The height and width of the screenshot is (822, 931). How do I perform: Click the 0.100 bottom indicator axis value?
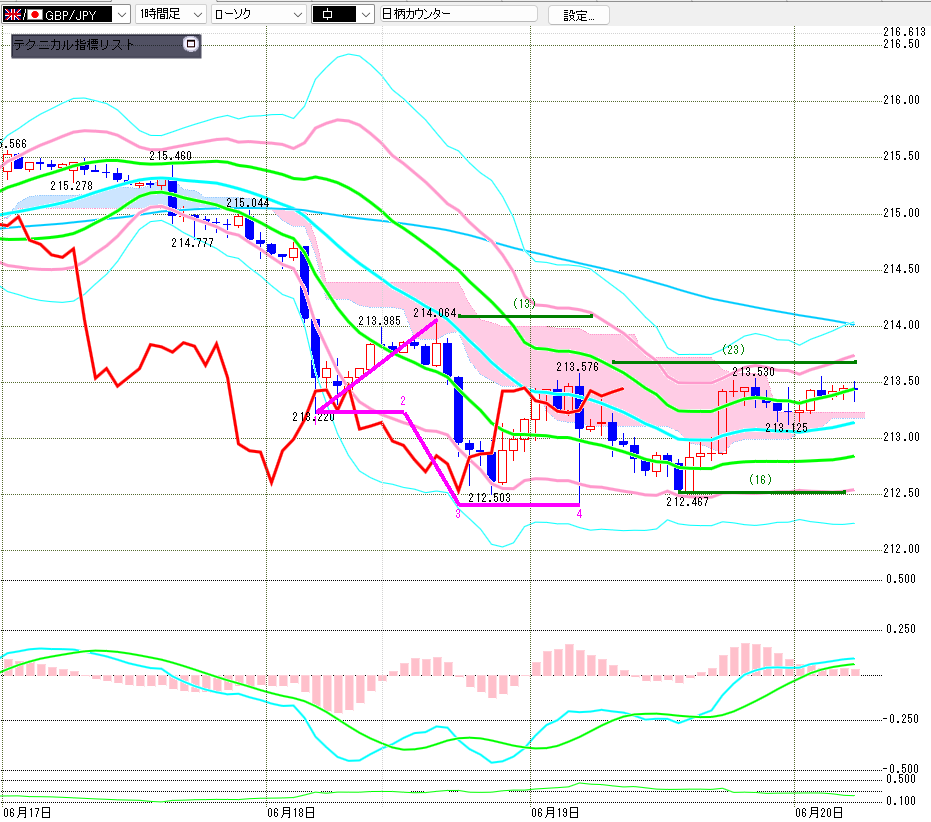901,801
